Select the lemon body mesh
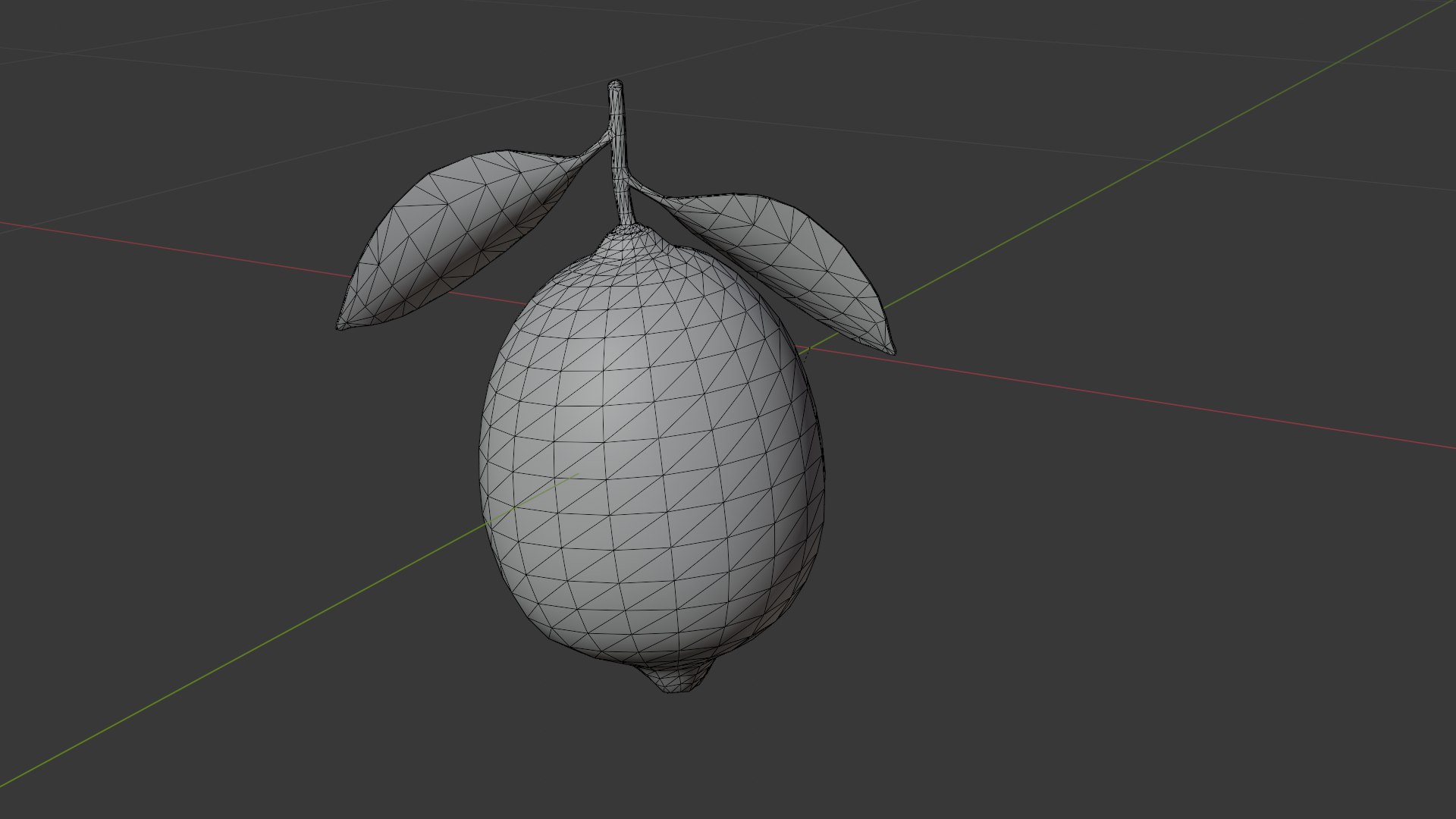Viewport: 1456px width, 819px height. point(652,455)
